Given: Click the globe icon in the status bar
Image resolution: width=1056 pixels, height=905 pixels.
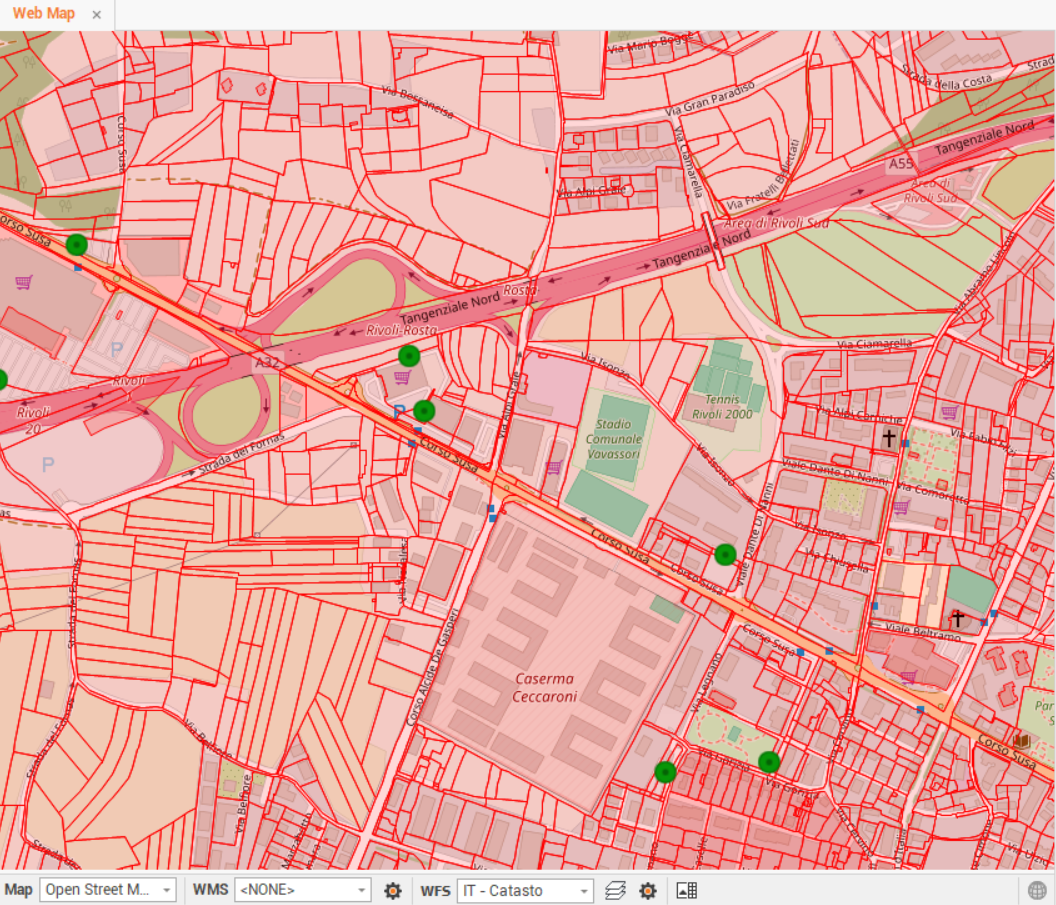Looking at the screenshot, I should (x=1037, y=889).
